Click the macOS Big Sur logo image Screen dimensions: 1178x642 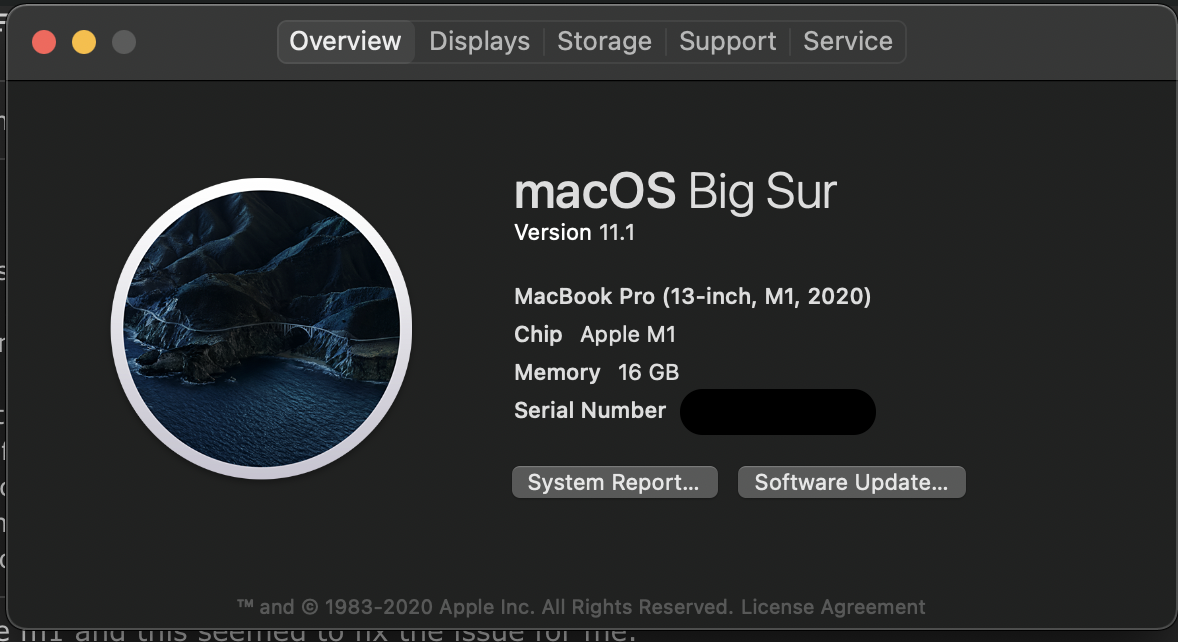(x=261, y=328)
